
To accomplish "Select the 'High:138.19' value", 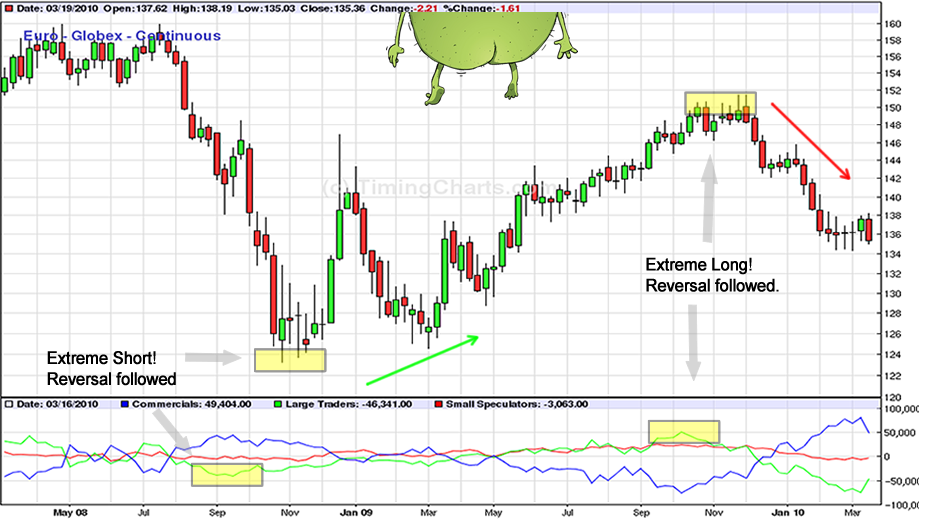I will click(202, 8).
